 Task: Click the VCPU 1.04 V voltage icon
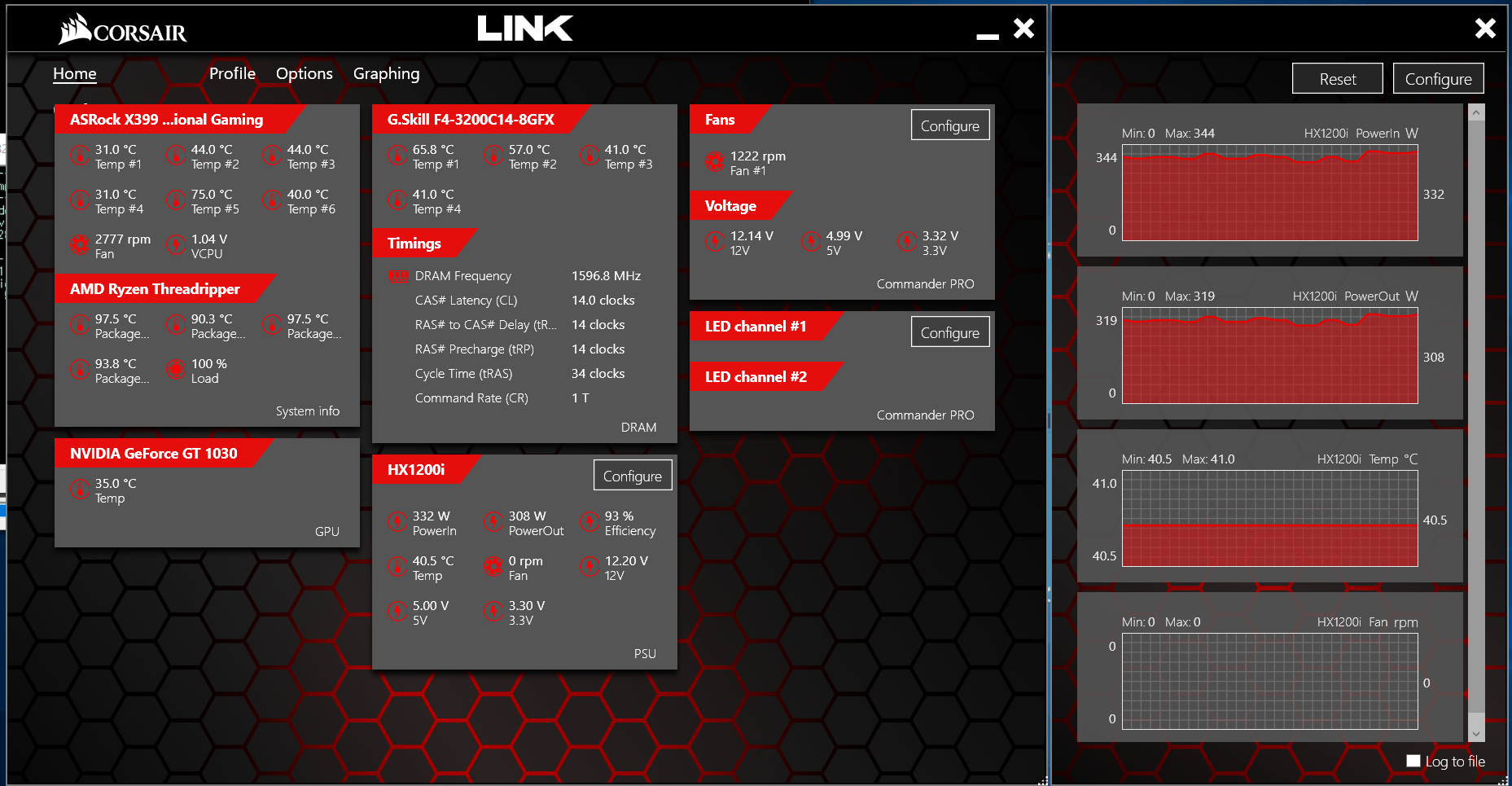[x=175, y=244]
